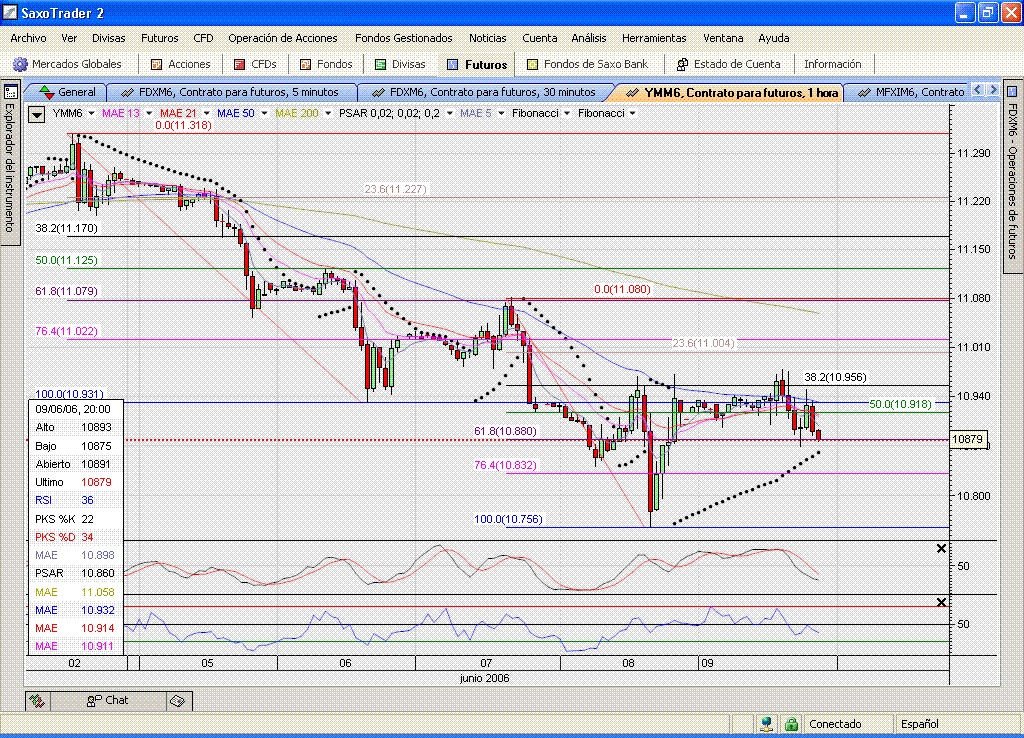Click the PSAR 10.860 row in data box
The width and height of the screenshot is (1024, 738).
(75, 573)
